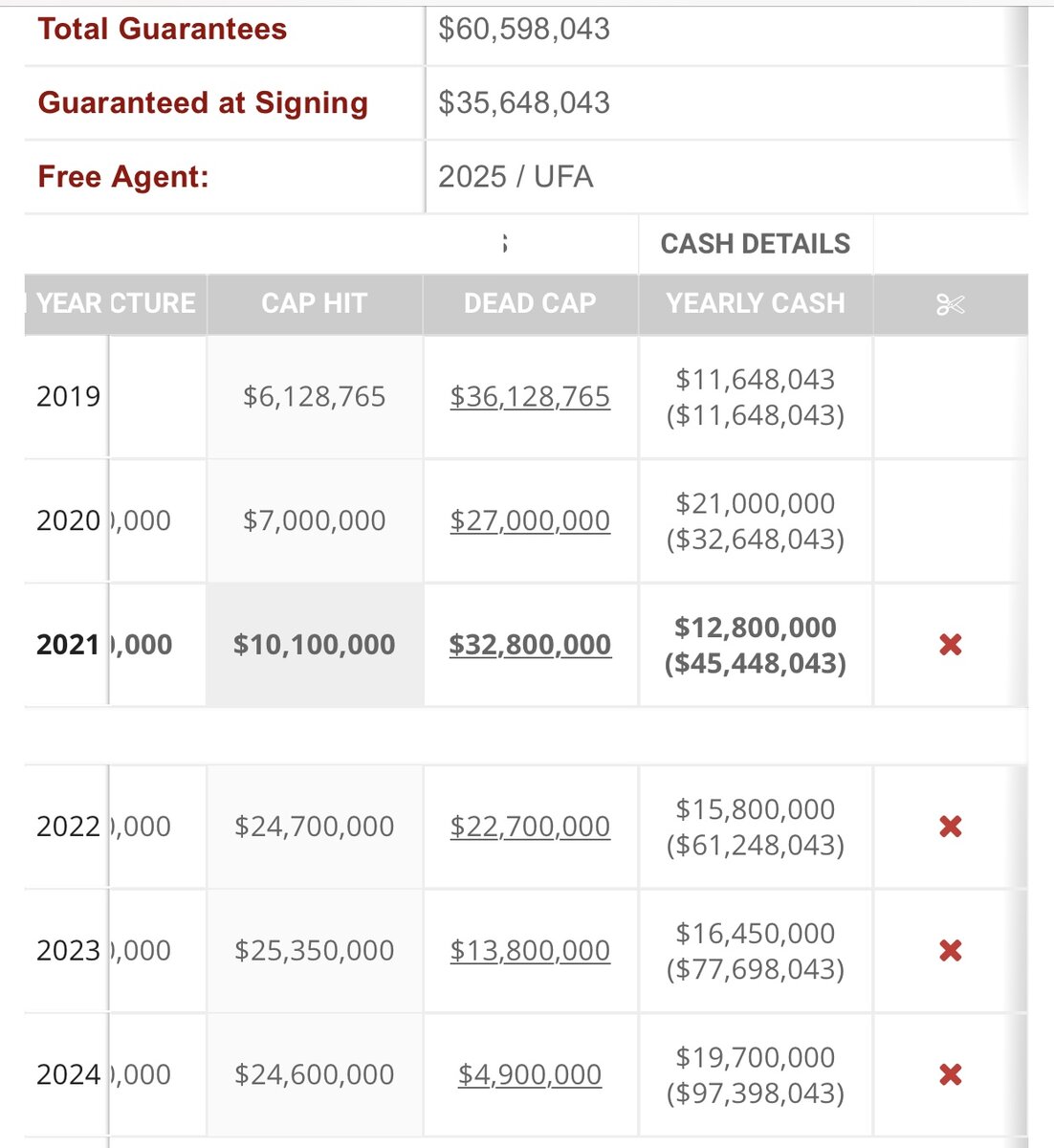Click the 2019 year row label
The width and height of the screenshot is (1054, 1148).
tap(68, 397)
